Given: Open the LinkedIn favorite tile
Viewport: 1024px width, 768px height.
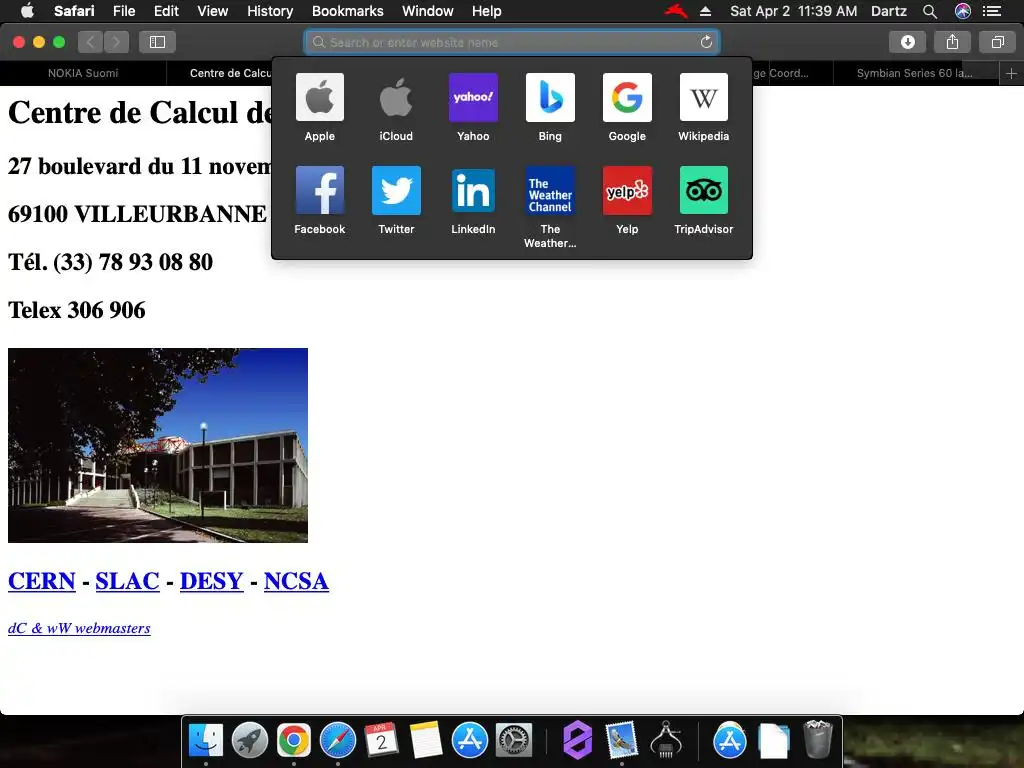Looking at the screenshot, I should (473, 190).
